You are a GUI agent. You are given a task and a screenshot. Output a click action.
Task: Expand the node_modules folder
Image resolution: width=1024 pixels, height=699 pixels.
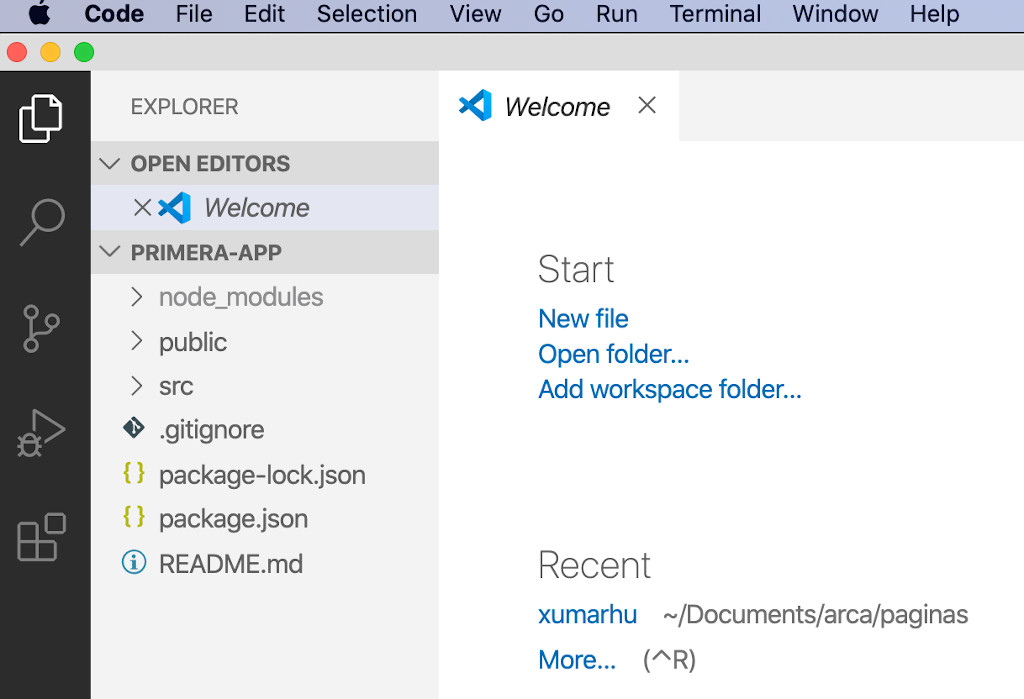point(240,297)
